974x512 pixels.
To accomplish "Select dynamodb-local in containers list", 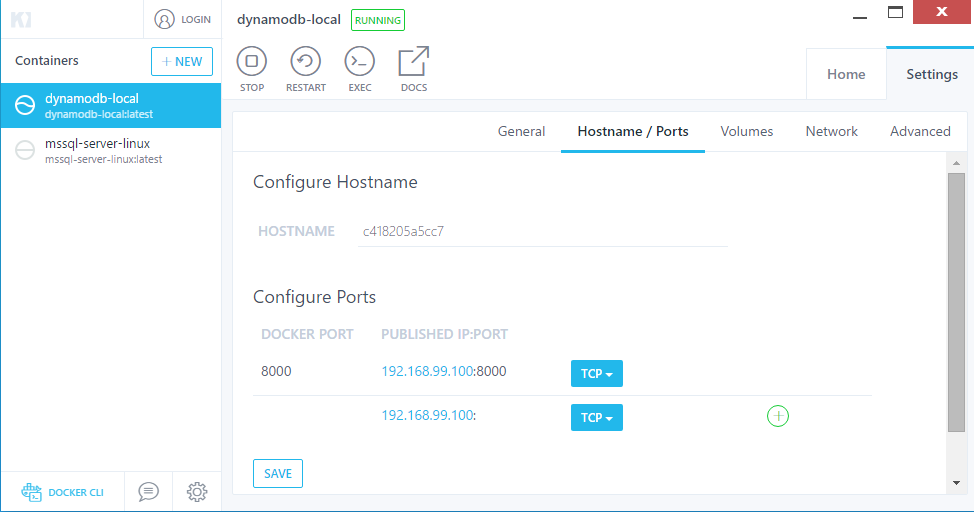I will pyautogui.click(x=111, y=106).
